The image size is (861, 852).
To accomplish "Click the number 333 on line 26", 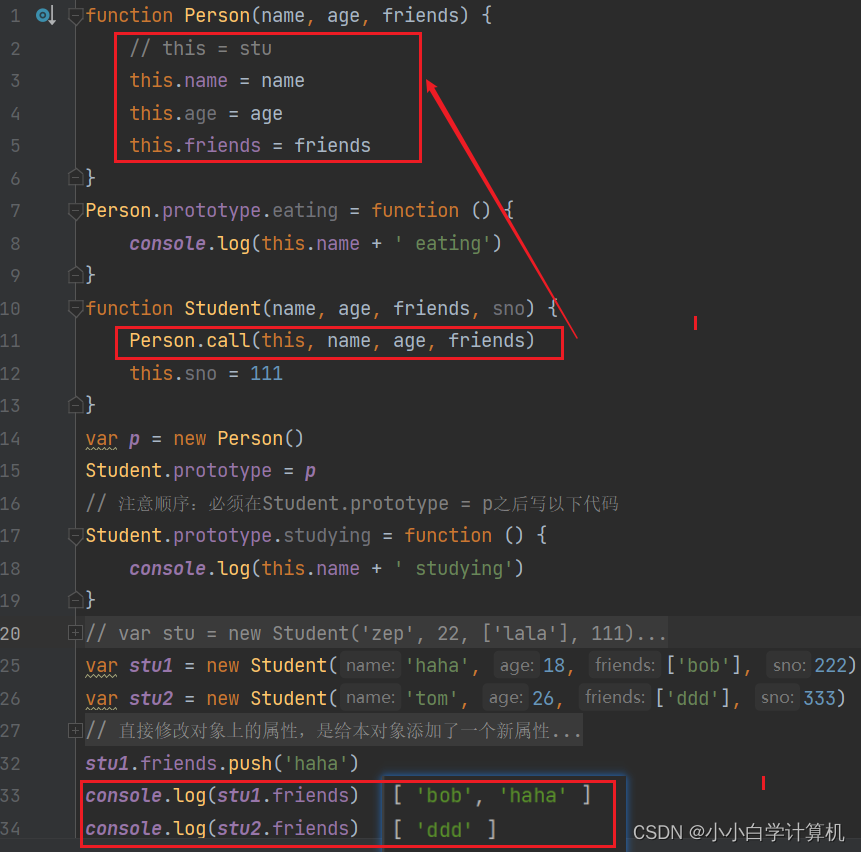I will (819, 698).
